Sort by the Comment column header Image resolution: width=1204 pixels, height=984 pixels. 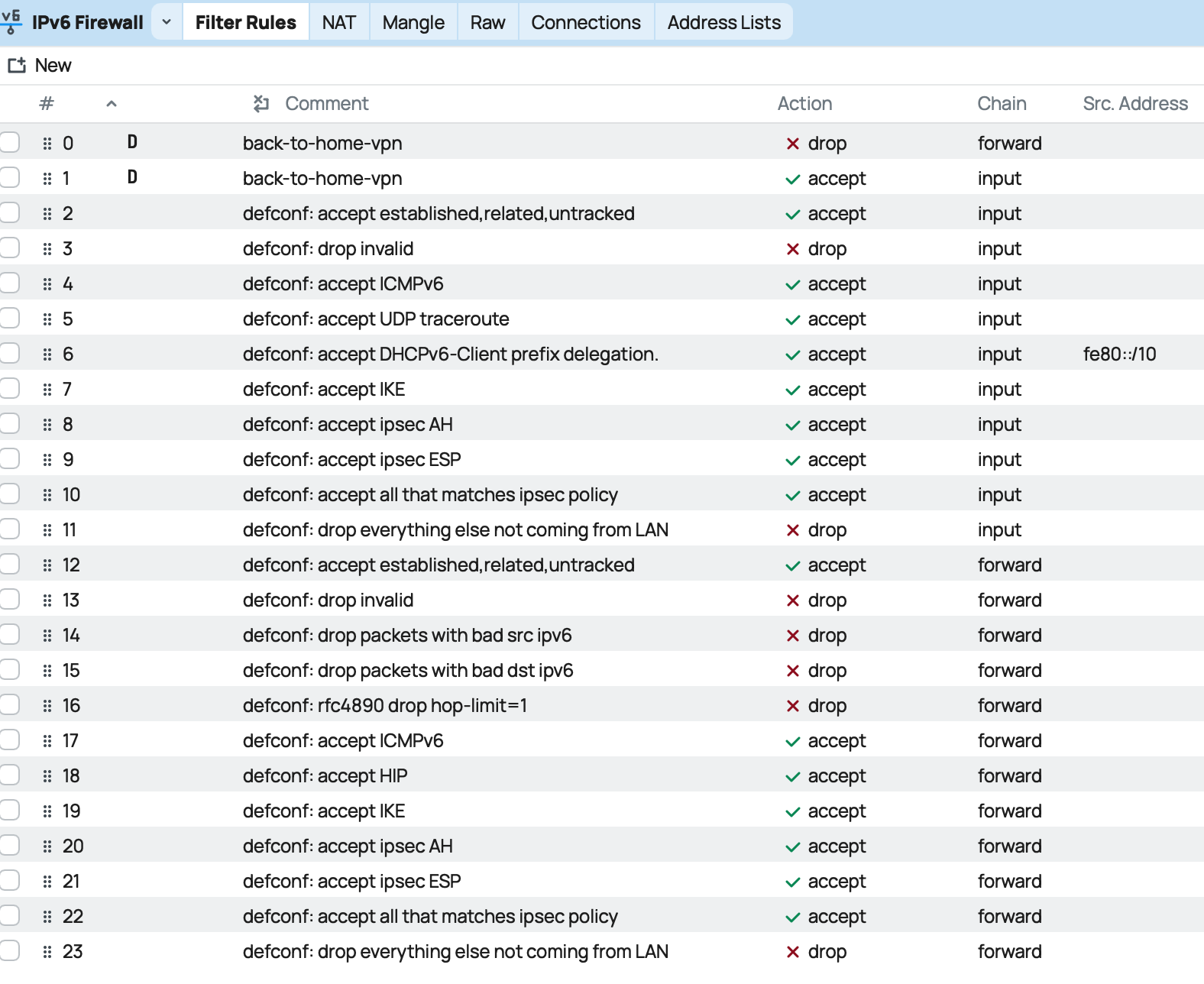pyautogui.click(x=327, y=104)
